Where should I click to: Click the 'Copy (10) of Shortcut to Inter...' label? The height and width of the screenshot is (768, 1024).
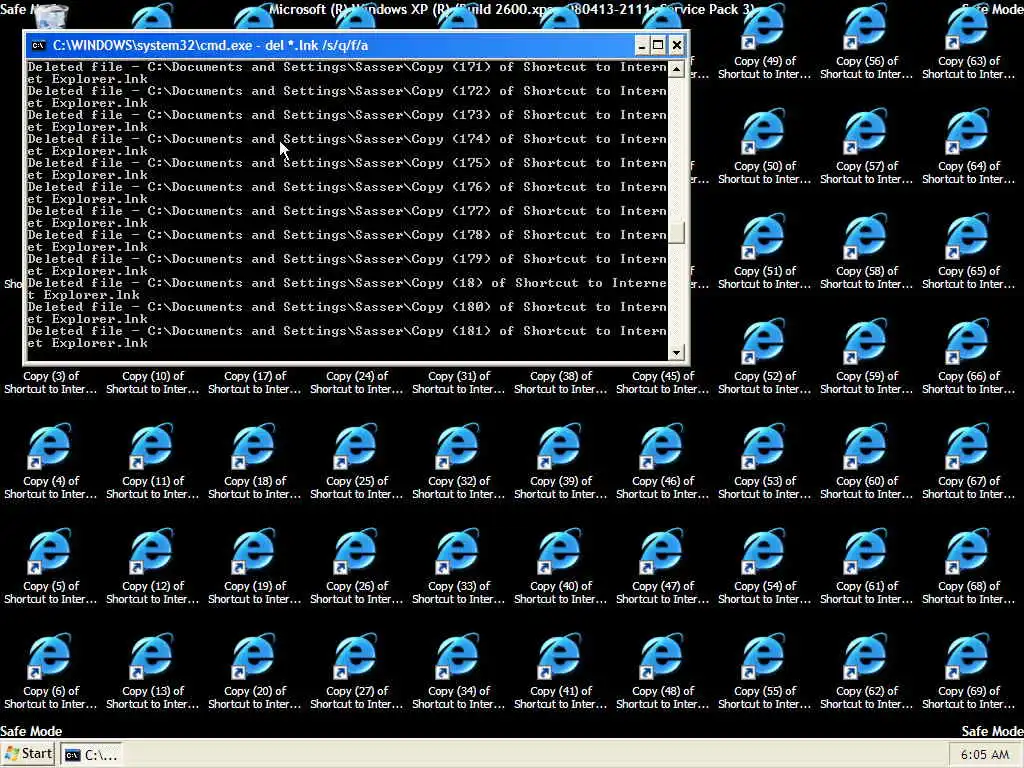(152, 383)
